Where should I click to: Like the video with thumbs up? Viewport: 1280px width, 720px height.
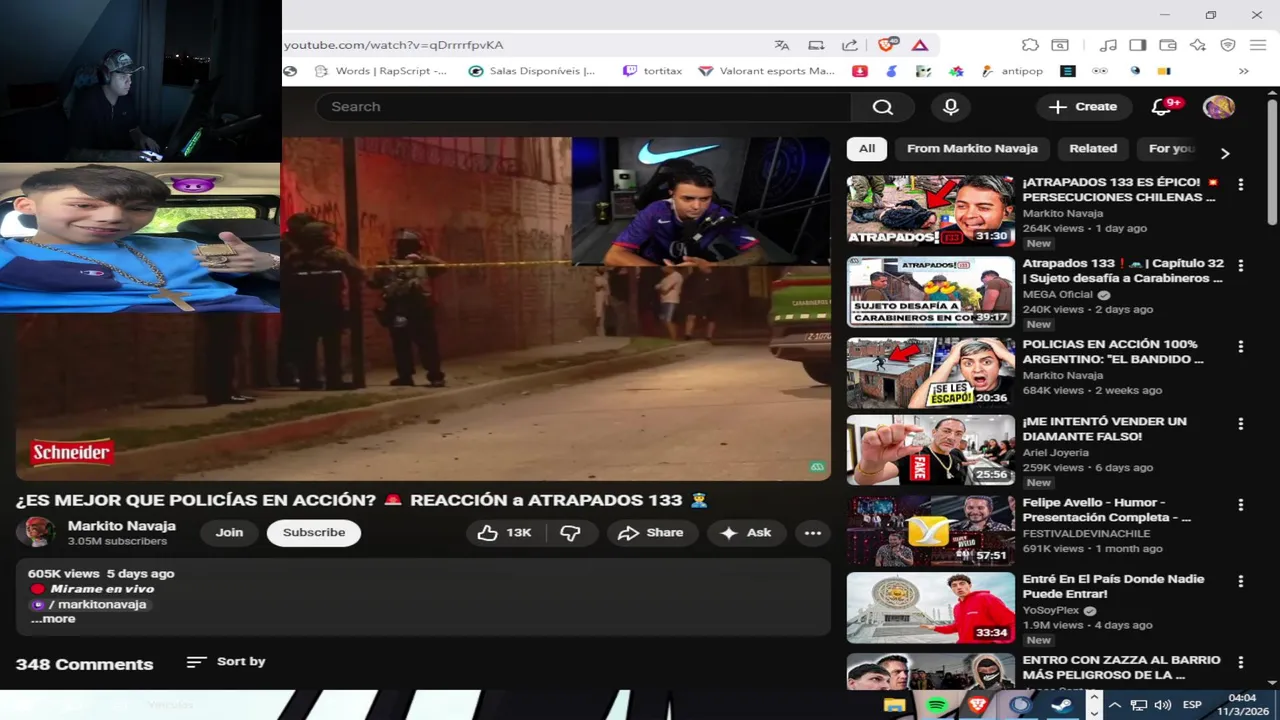(505, 533)
